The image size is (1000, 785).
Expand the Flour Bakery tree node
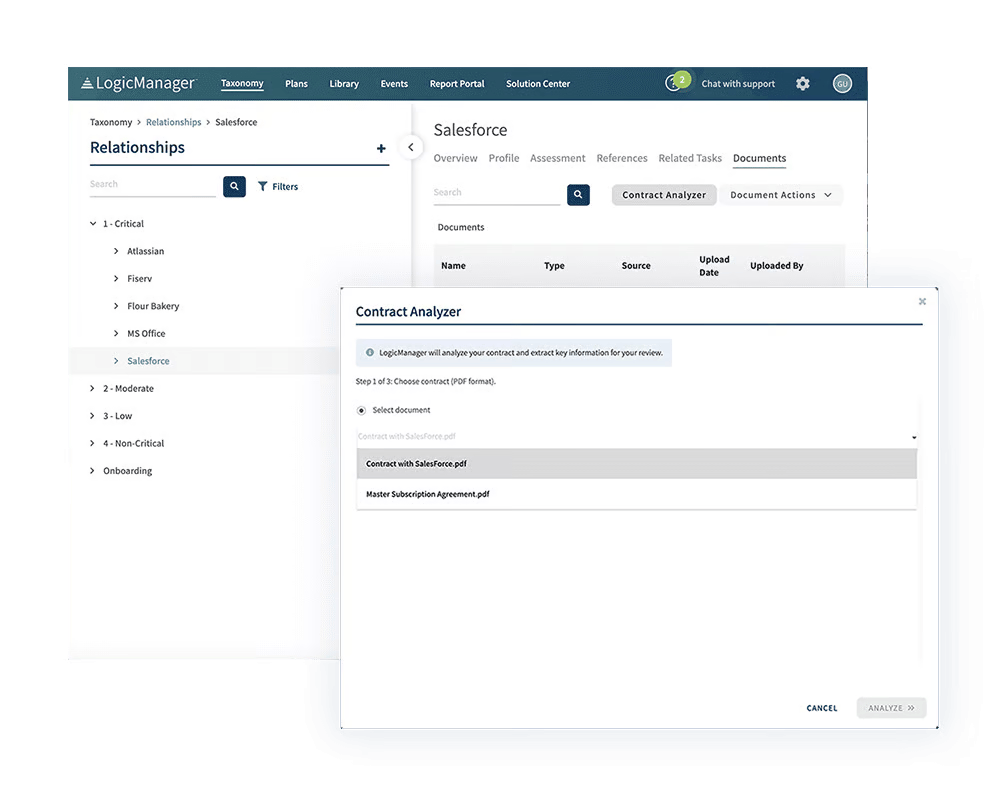coord(116,305)
